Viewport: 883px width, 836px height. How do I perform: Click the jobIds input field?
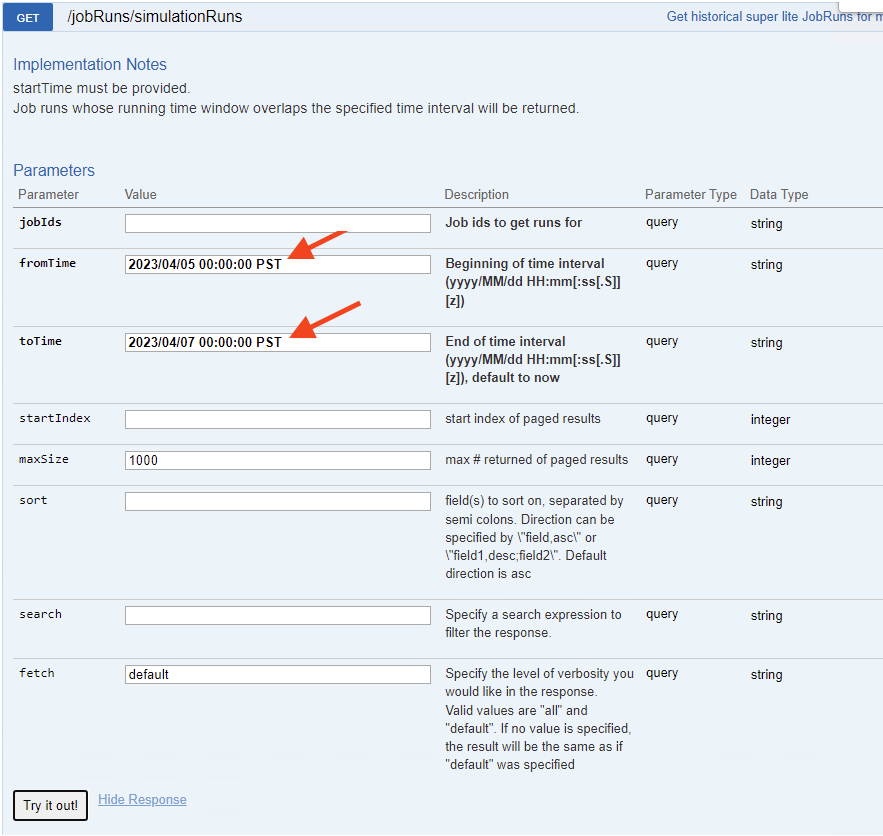(x=277, y=223)
